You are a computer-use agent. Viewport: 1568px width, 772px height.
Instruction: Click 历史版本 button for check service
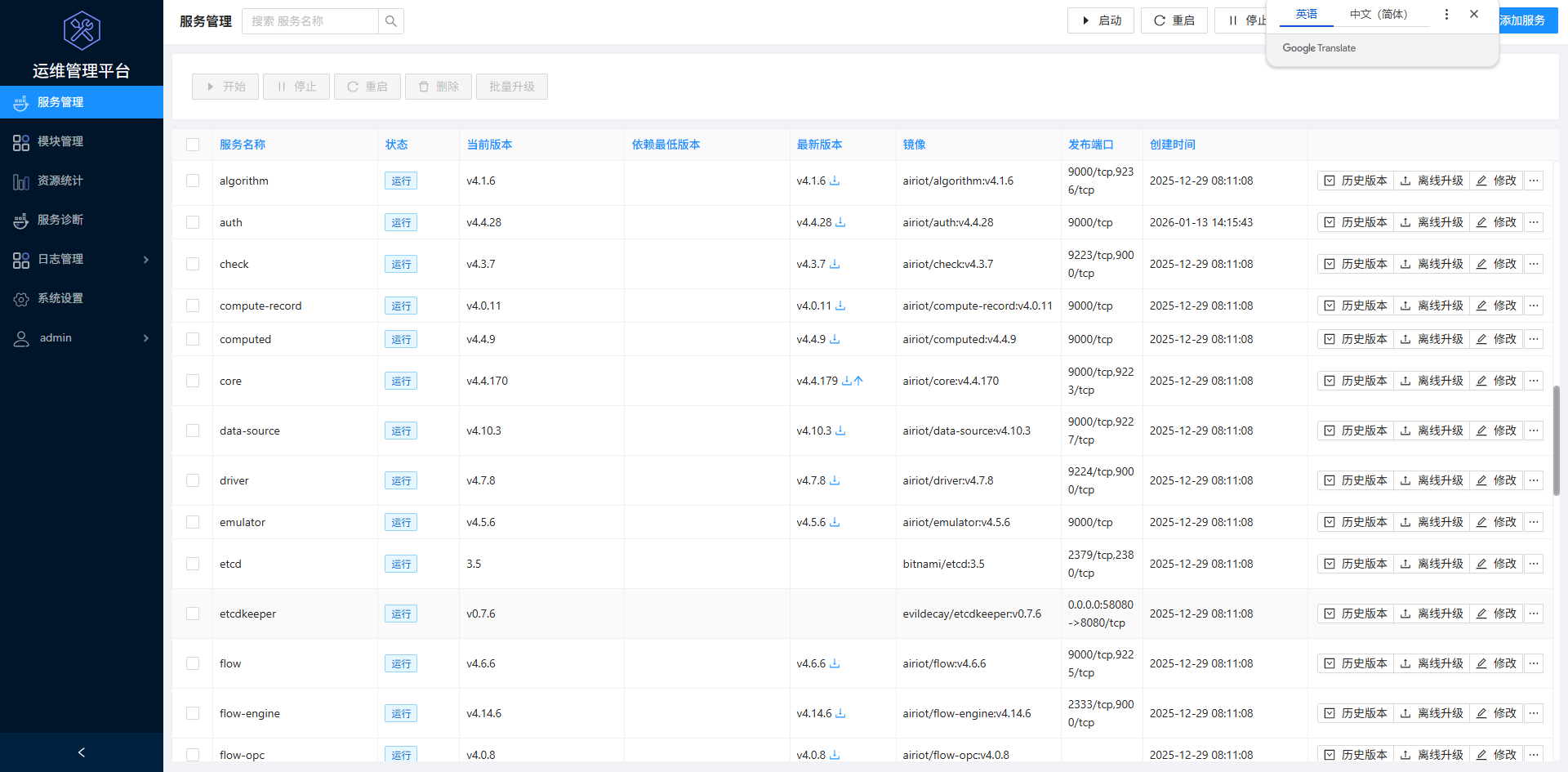(x=1356, y=264)
